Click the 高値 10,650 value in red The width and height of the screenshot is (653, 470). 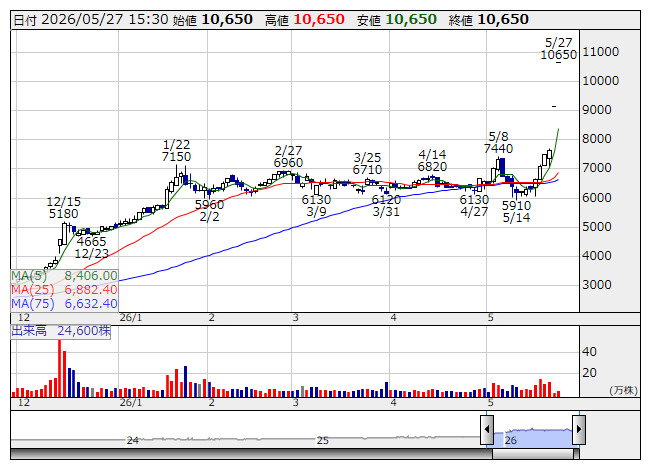click(305, 20)
